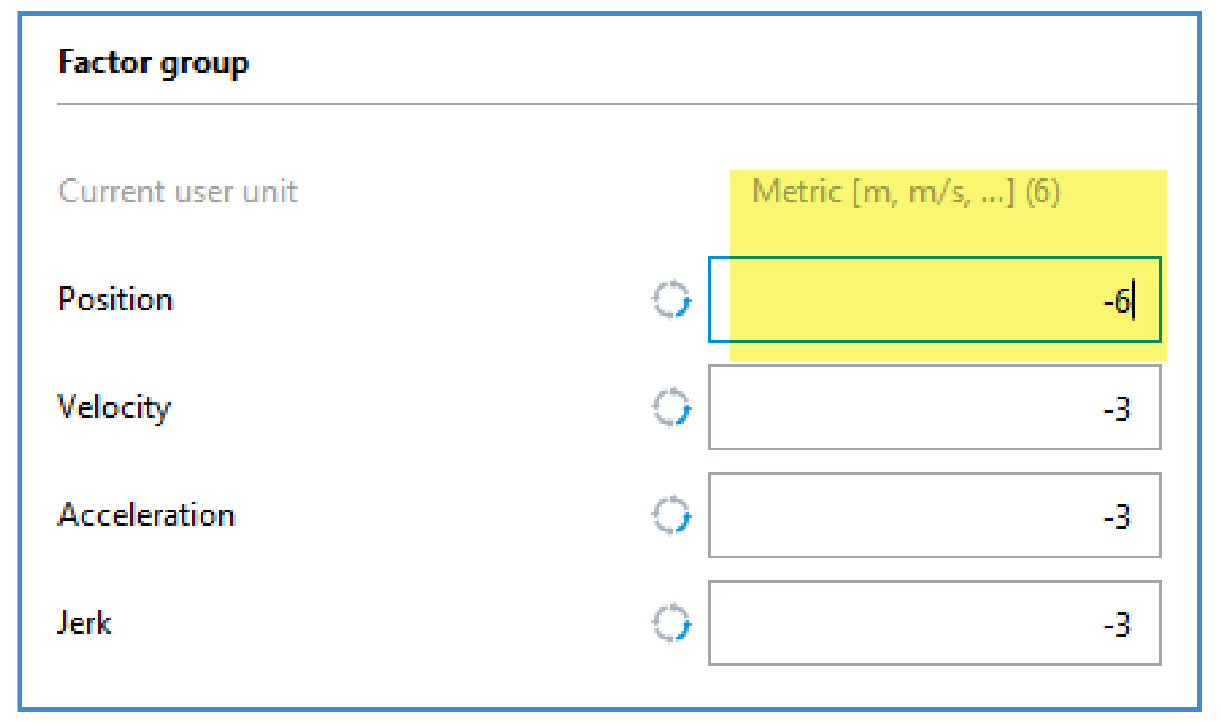
Task: Click the Jerk label
Action: 84,623
